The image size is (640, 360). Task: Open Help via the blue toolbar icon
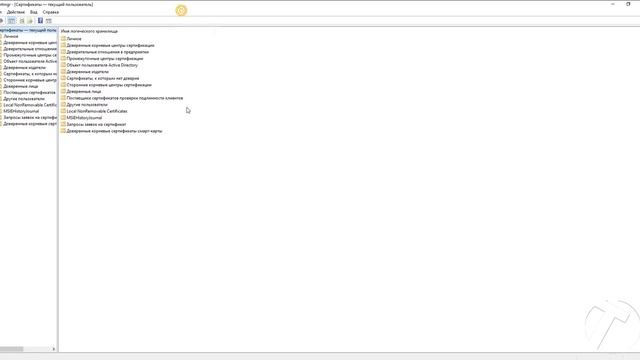point(40,20)
